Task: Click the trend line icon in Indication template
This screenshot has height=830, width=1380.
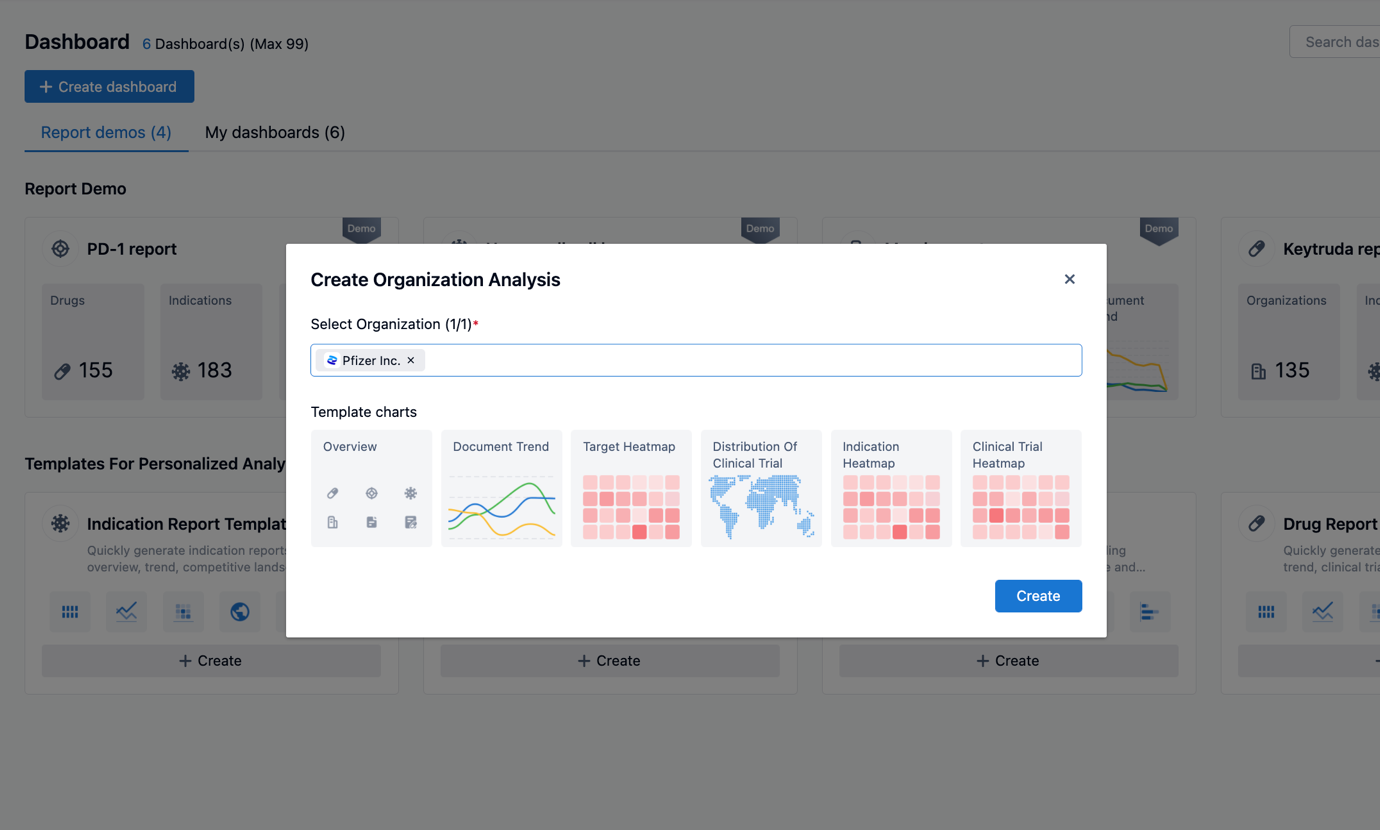Action: tap(127, 612)
